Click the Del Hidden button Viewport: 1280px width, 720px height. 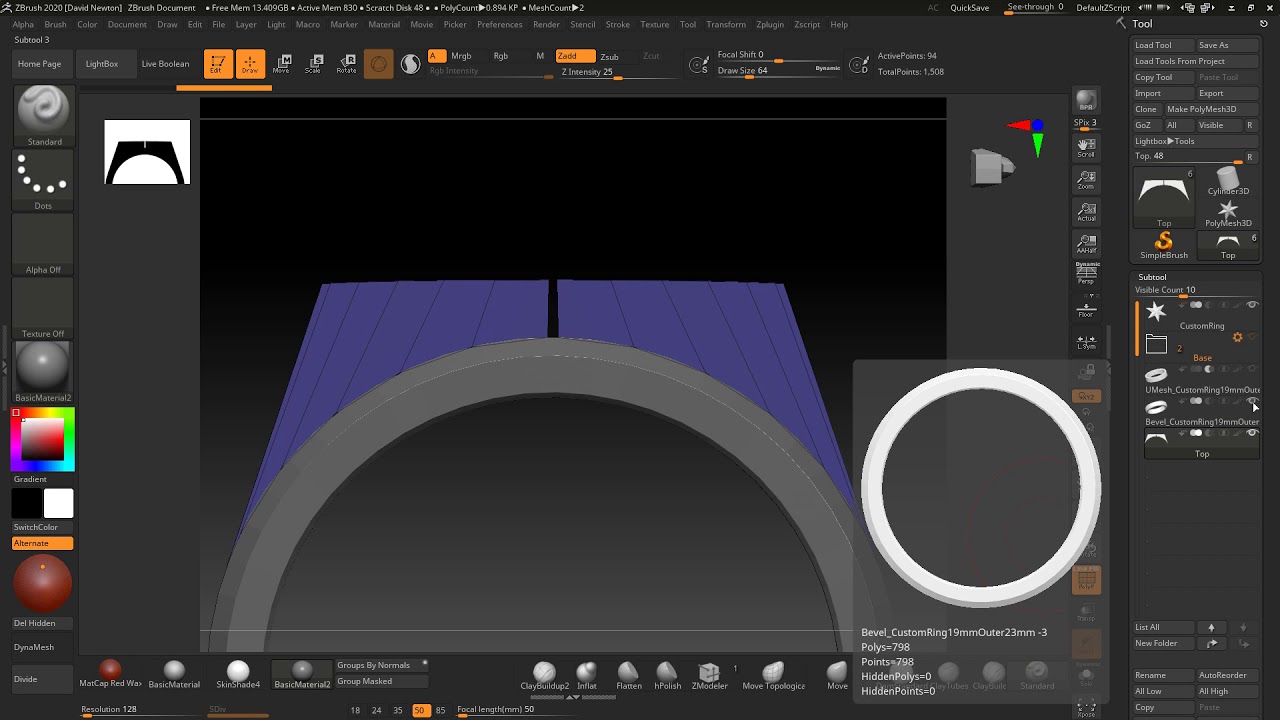(x=42, y=623)
